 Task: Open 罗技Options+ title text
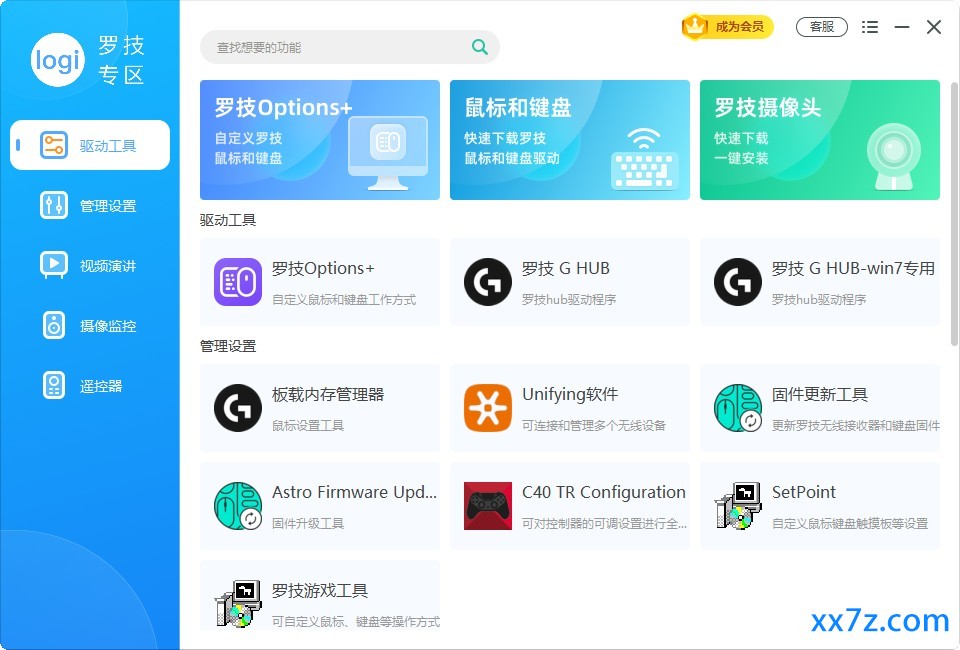click(x=323, y=268)
